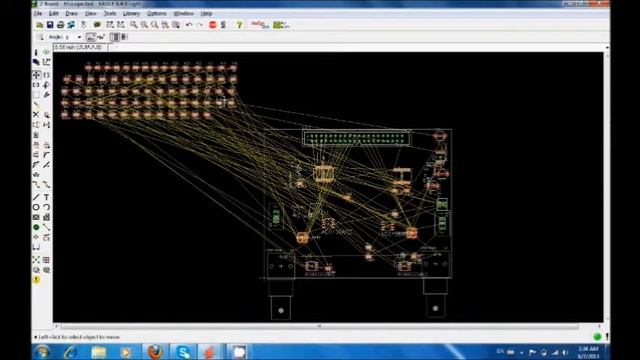
Task: Expand the Angle dropdown arrow
Action: (80, 37)
